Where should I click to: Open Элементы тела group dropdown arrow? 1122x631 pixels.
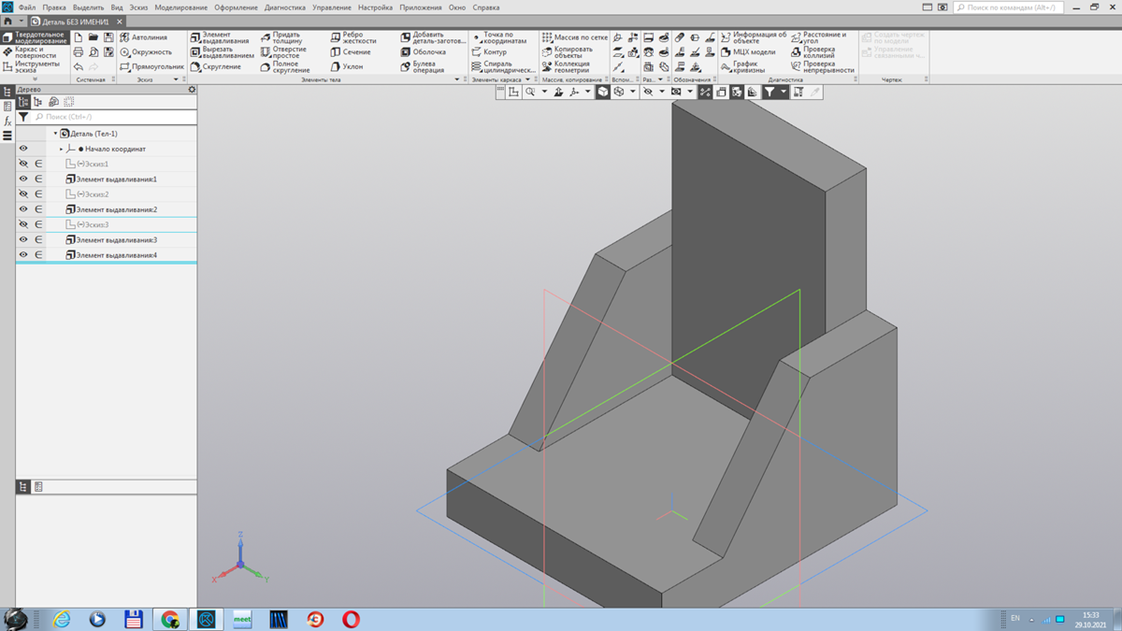[457, 79]
